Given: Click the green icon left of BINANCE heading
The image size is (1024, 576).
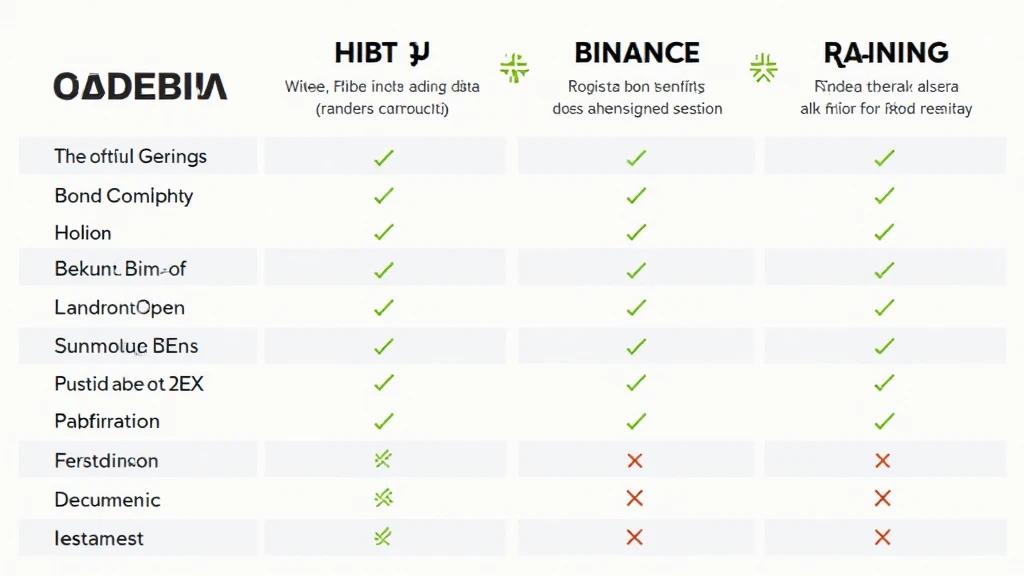Looking at the screenshot, I should [515, 68].
